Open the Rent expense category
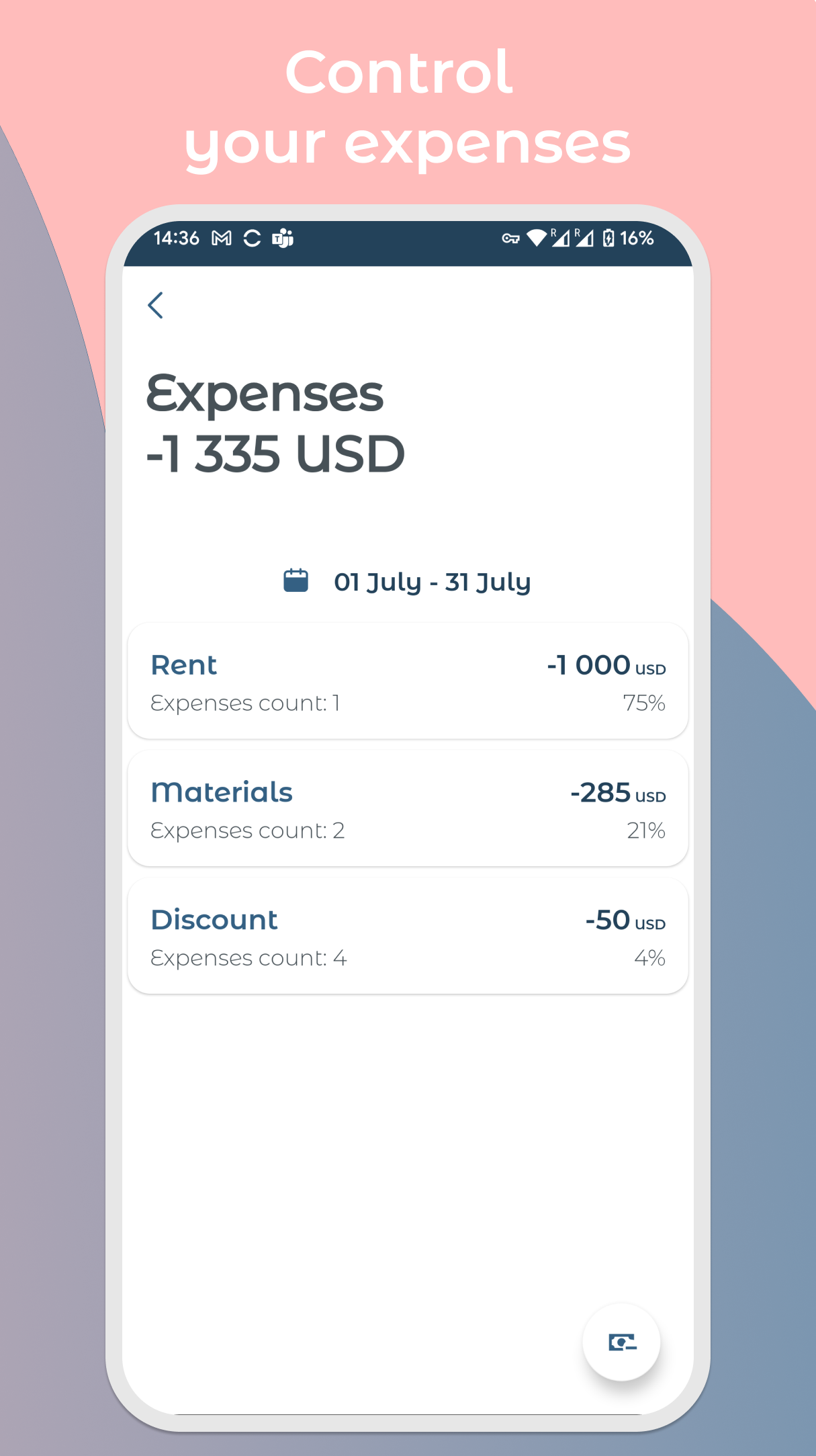This screenshot has height=1456, width=816. (x=408, y=681)
